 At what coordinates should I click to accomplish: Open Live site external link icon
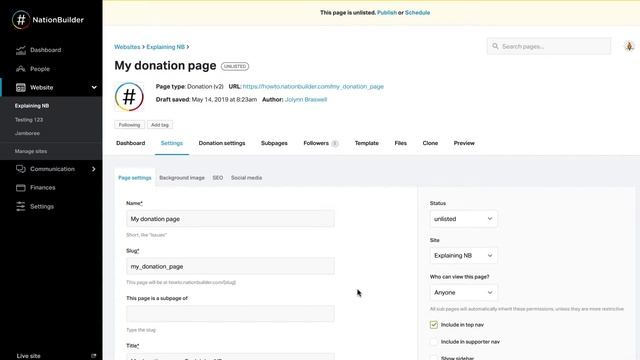point(93,356)
